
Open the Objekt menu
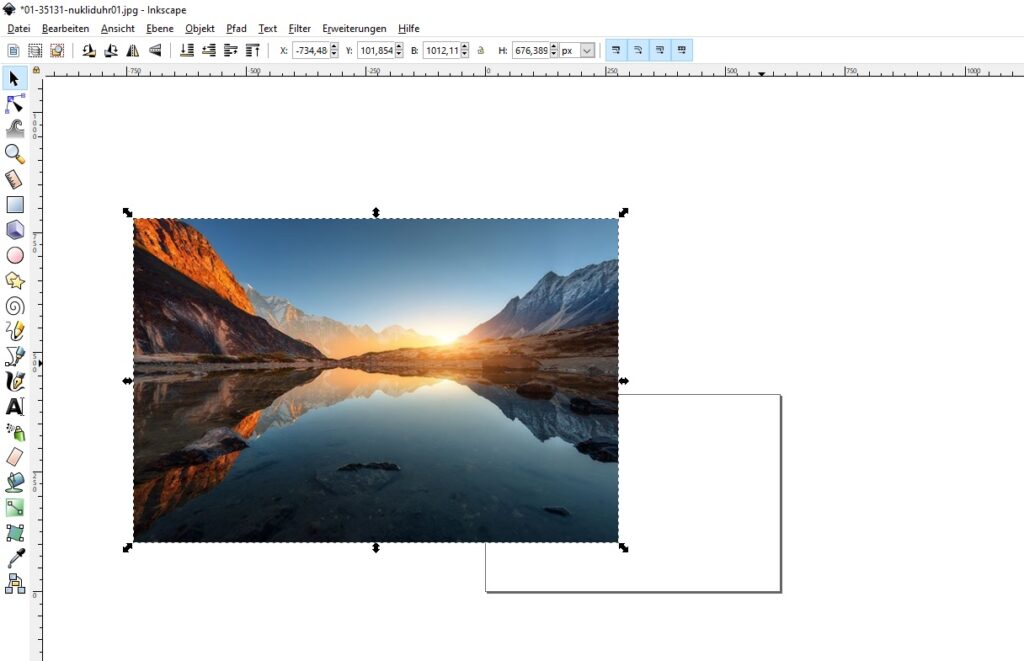(200, 28)
